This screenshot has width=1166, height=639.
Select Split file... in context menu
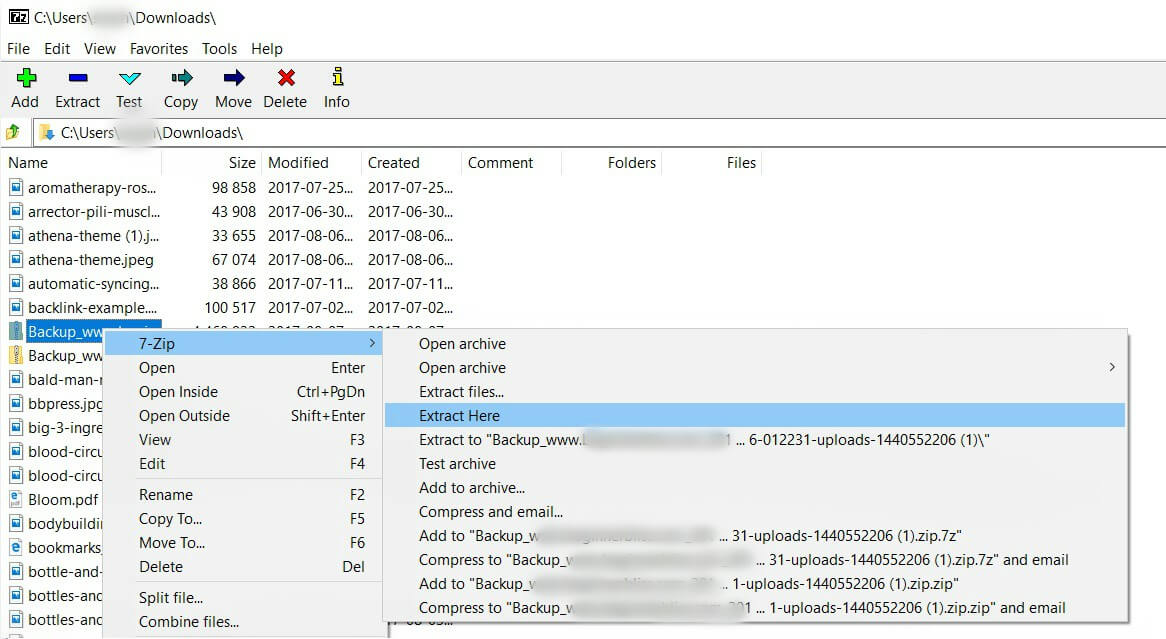tap(243, 597)
